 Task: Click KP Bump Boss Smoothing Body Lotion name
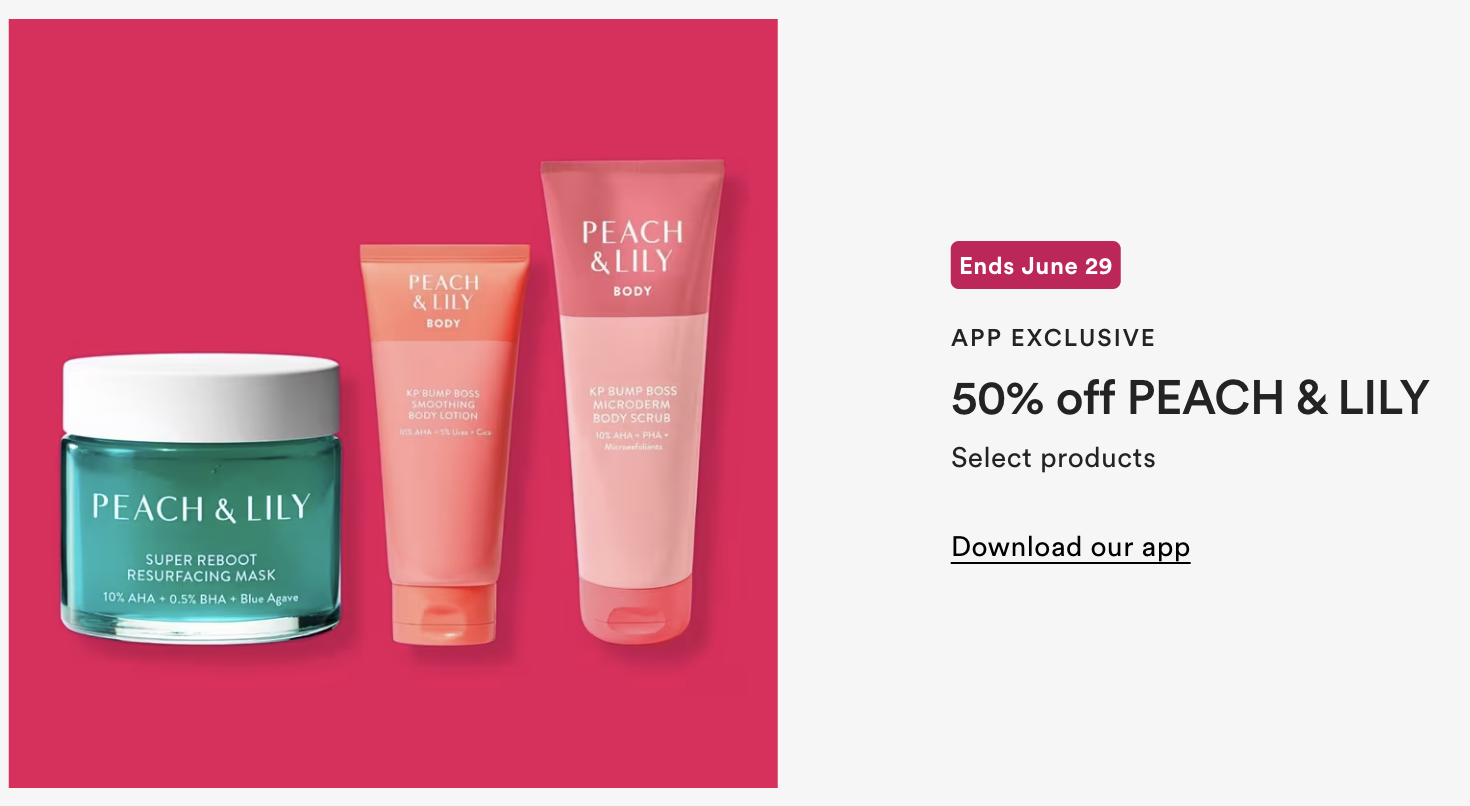tap(443, 404)
